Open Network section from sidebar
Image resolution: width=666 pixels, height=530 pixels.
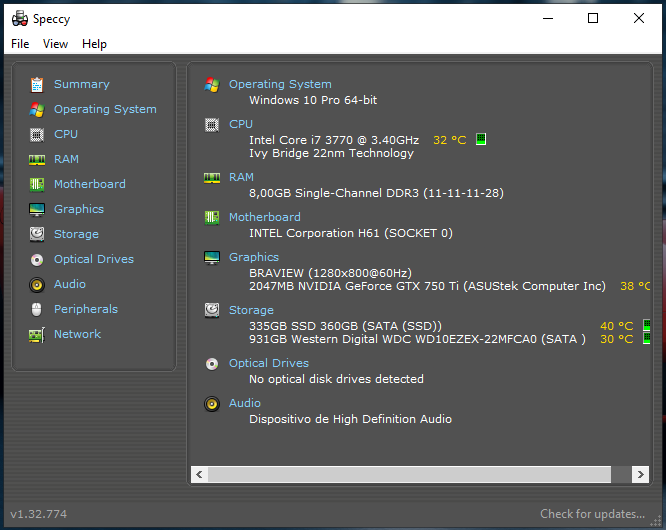tap(77, 334)
